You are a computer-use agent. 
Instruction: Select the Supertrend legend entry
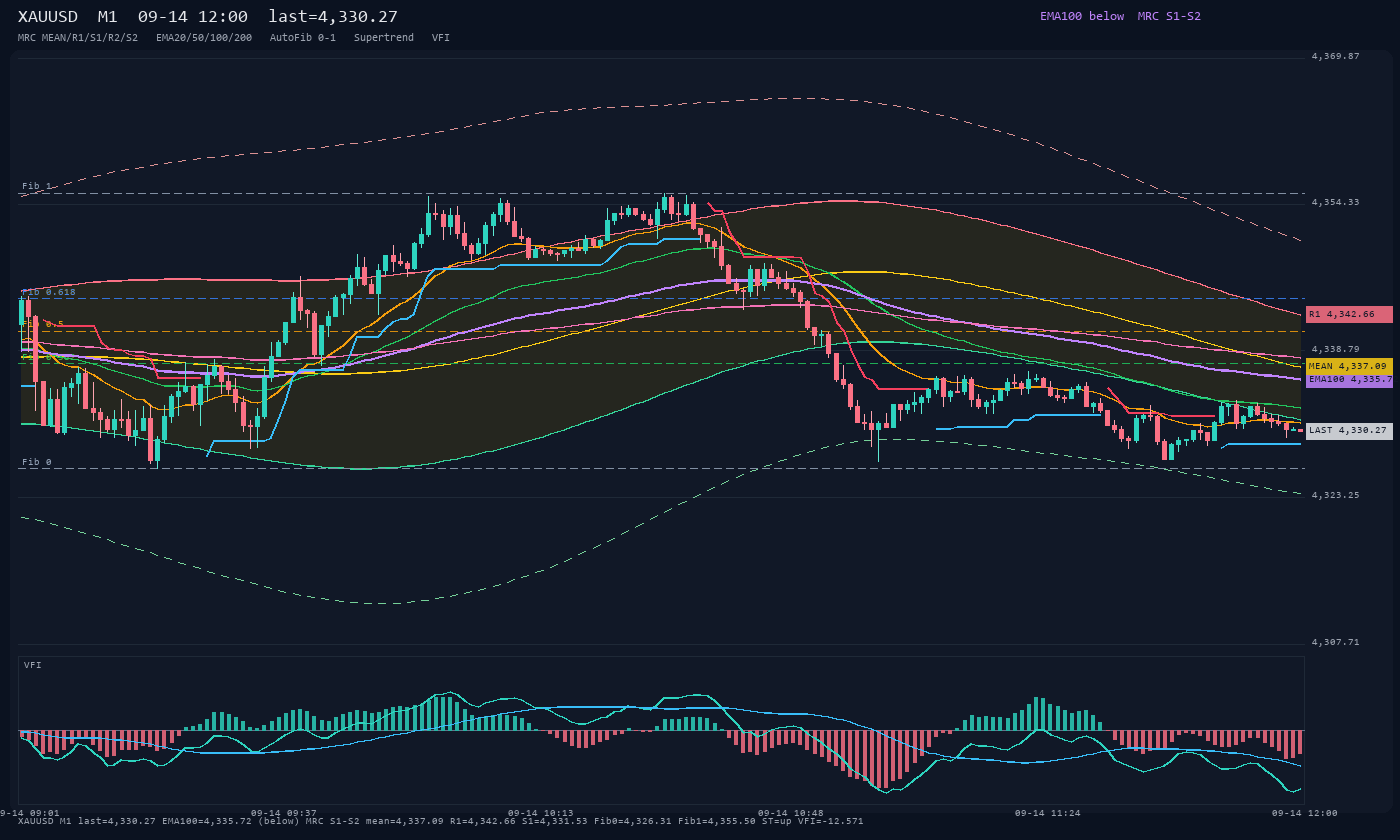[x=384, y=37]
